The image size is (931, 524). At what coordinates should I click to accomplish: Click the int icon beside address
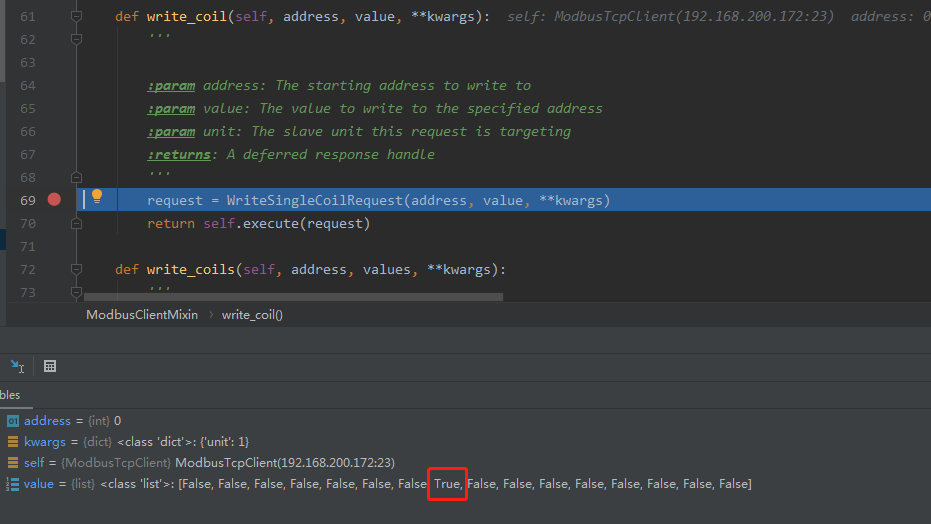click(13, 421)
